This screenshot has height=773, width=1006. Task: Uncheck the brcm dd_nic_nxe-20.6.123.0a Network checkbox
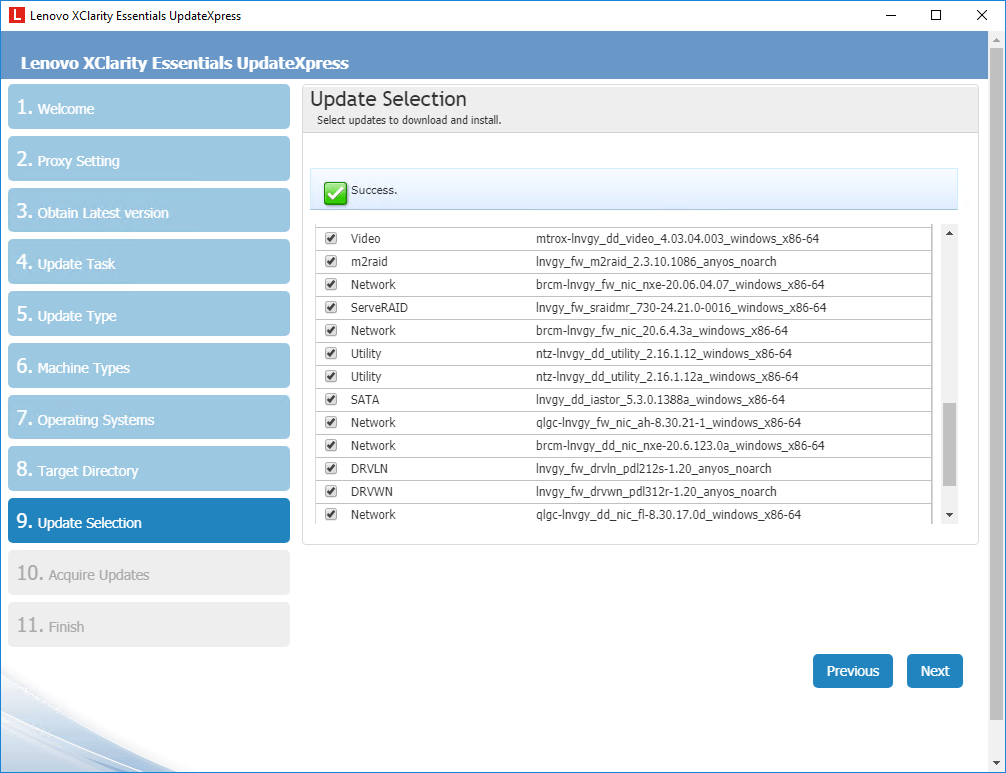(x=331, y=445)
